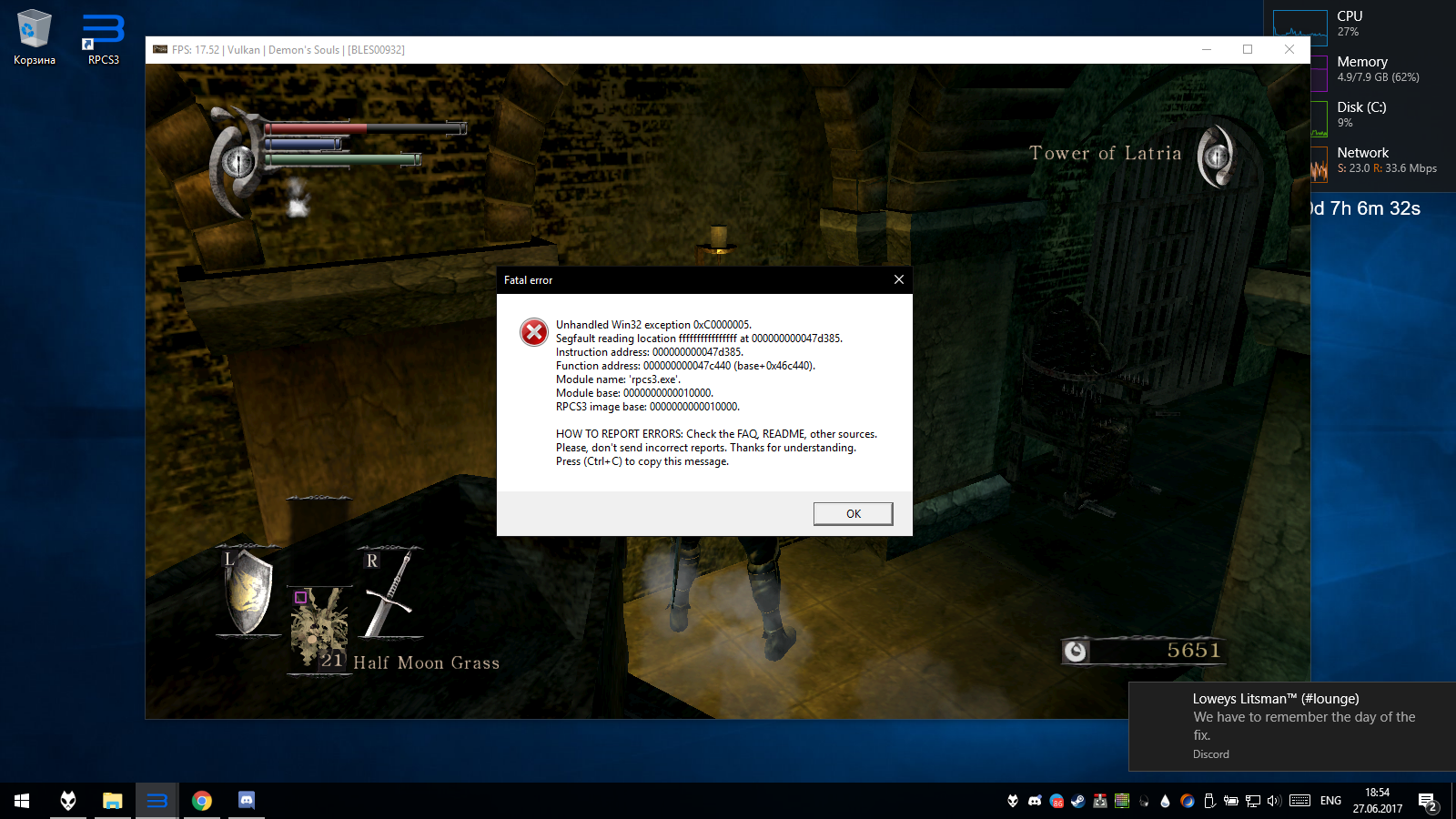The height and width of the screenshot is (819, 1456).
Task: Click OK in the Fatal error dialog
Action: click(853, 514)
